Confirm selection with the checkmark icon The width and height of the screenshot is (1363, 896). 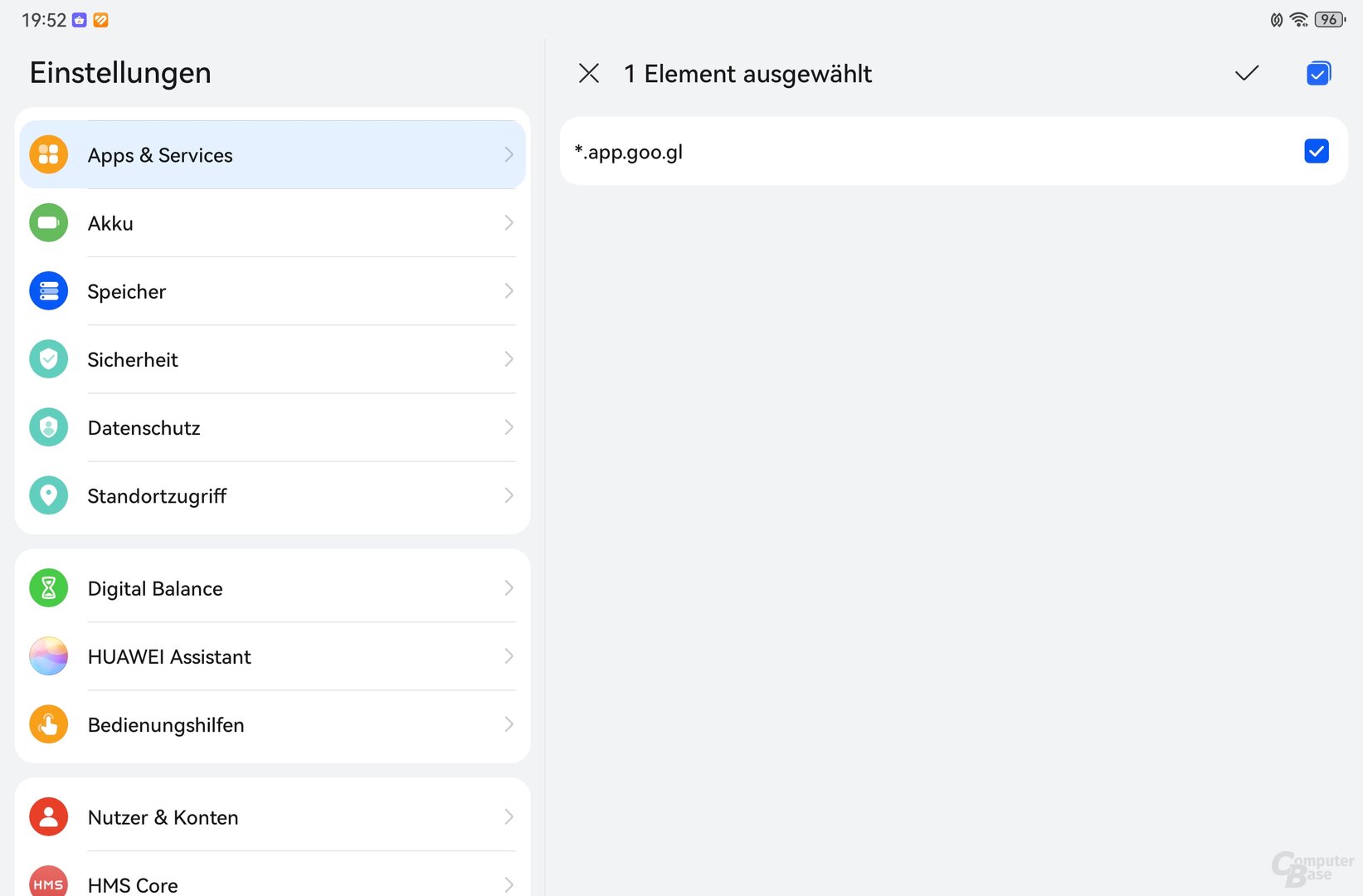click(1247, 73)
